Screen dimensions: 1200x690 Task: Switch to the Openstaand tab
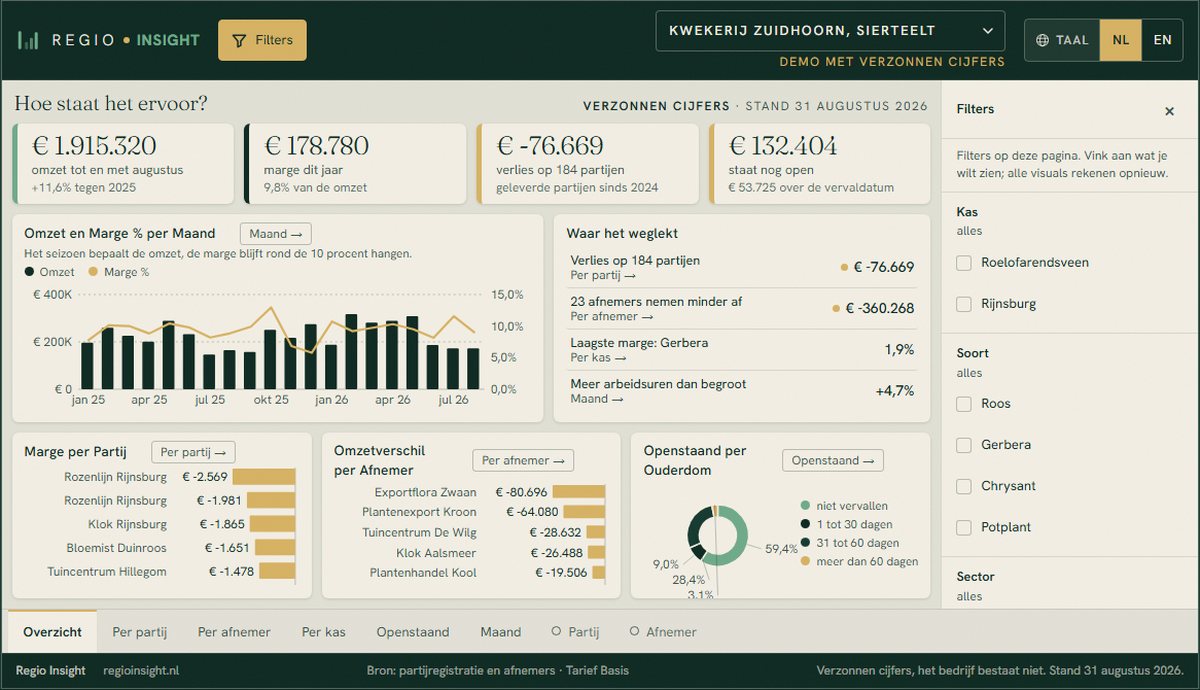click(413, 632)
